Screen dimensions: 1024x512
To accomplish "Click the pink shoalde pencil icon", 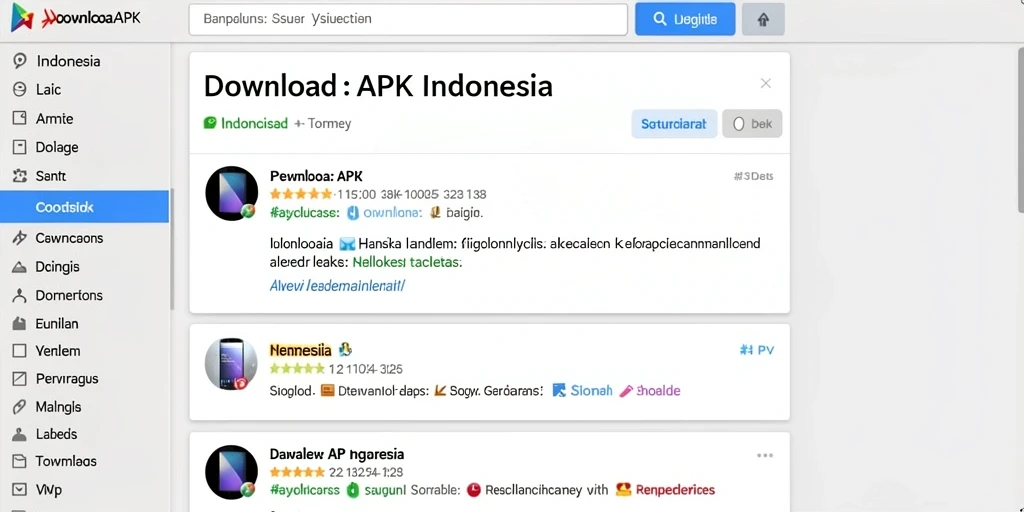I will point(626,391).
